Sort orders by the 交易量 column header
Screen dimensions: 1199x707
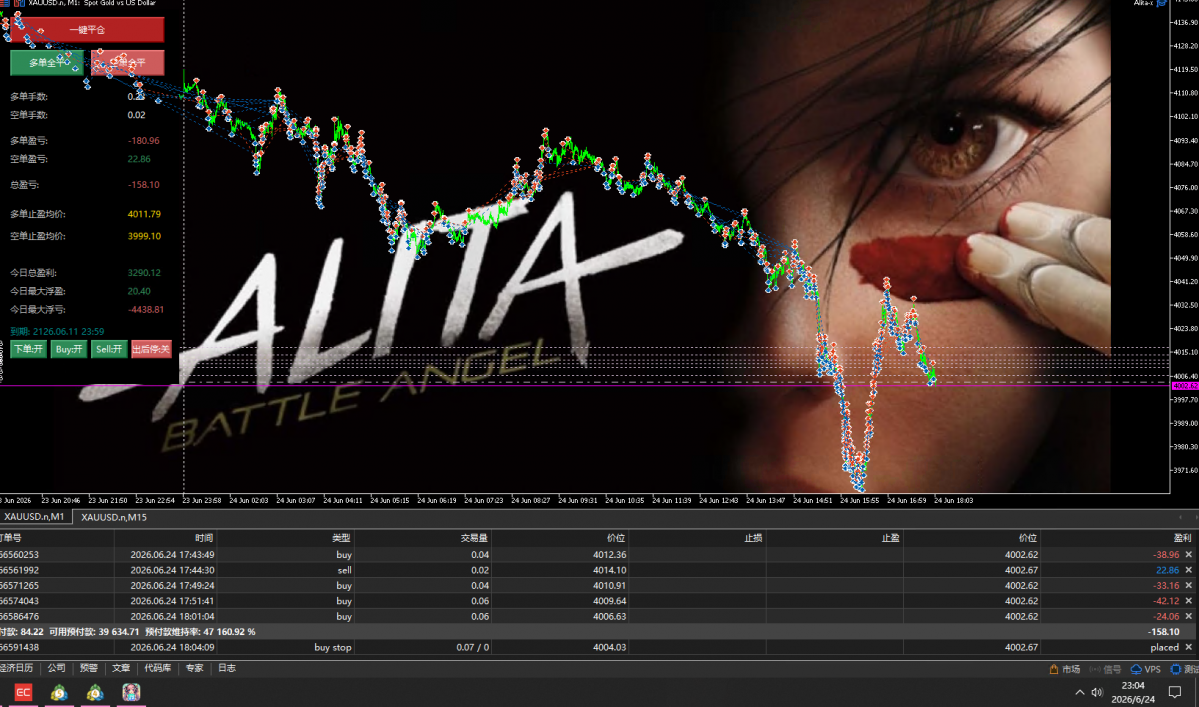(x=422, y=538)
